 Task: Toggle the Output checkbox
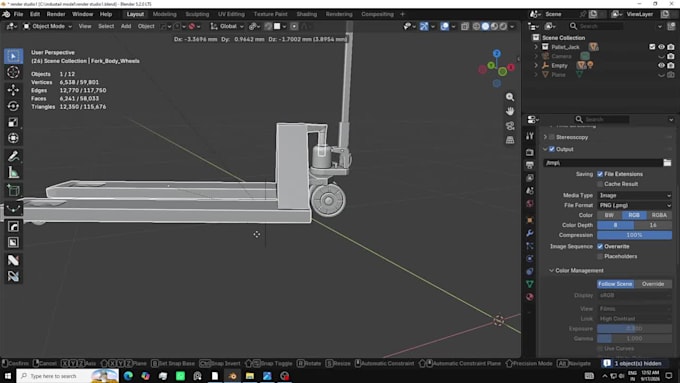552,149
